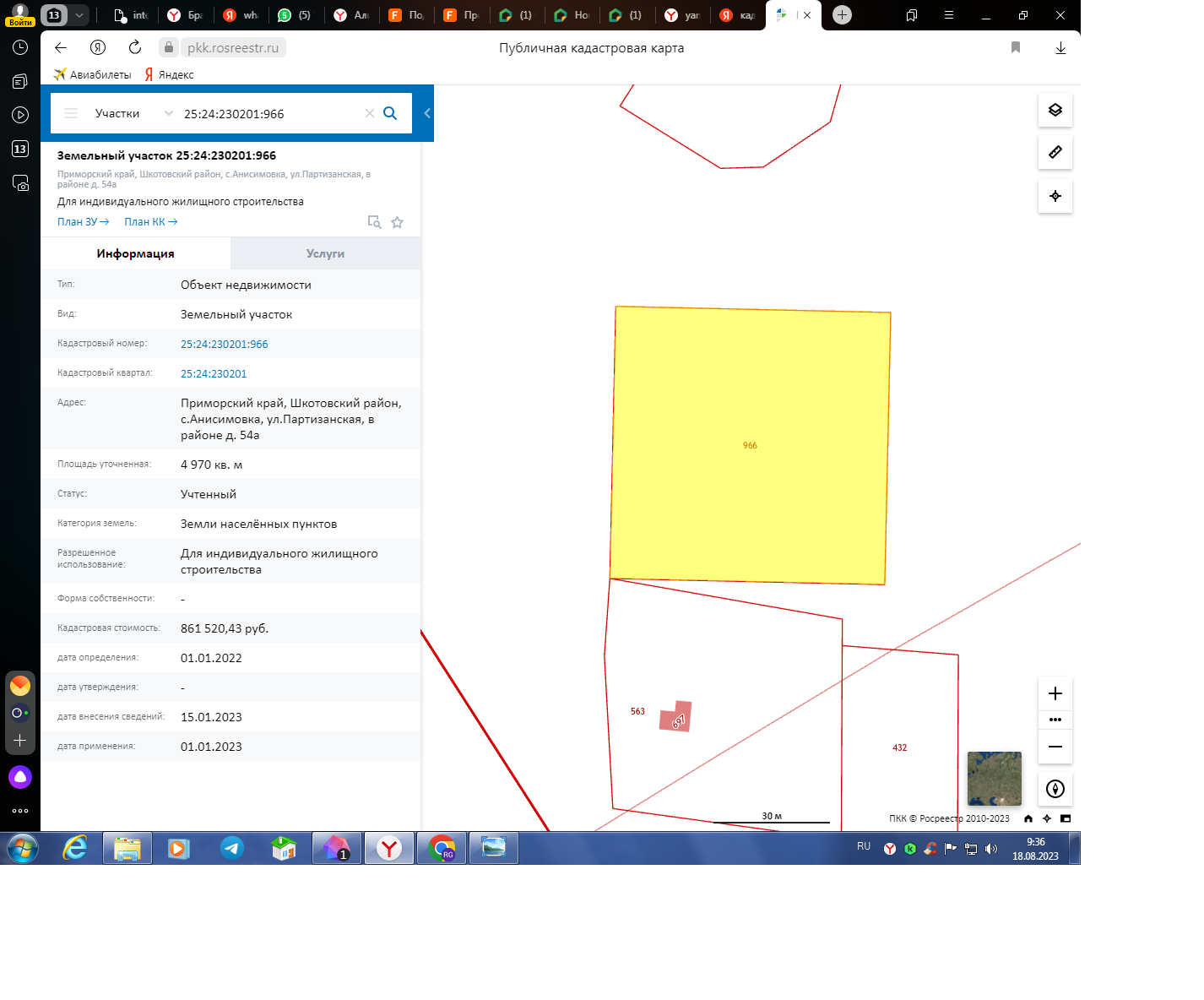This screenshot has height=1000, width=1204.
Task: Zoom out on the map
Action: (1055, 747)
